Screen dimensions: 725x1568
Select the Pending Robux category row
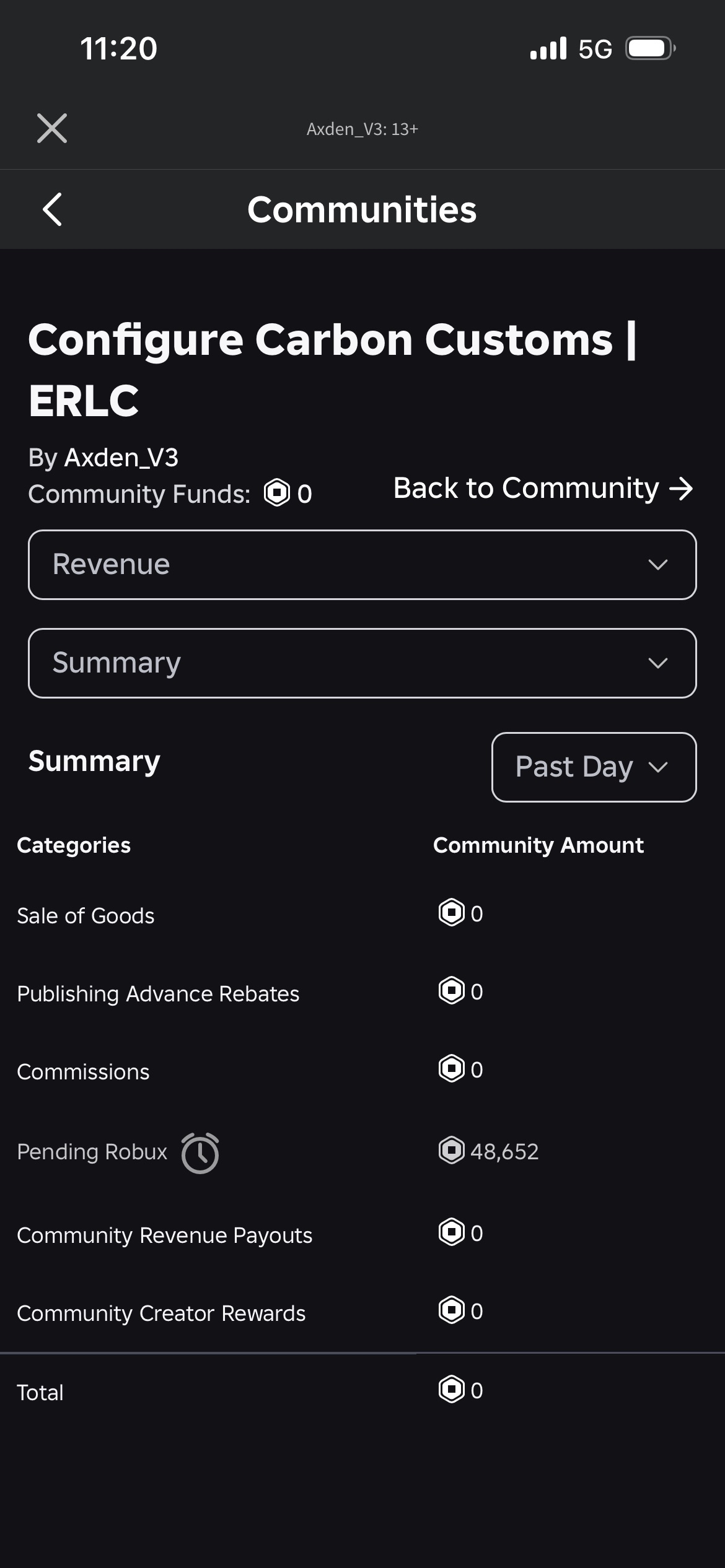(x=362, y=1152)
